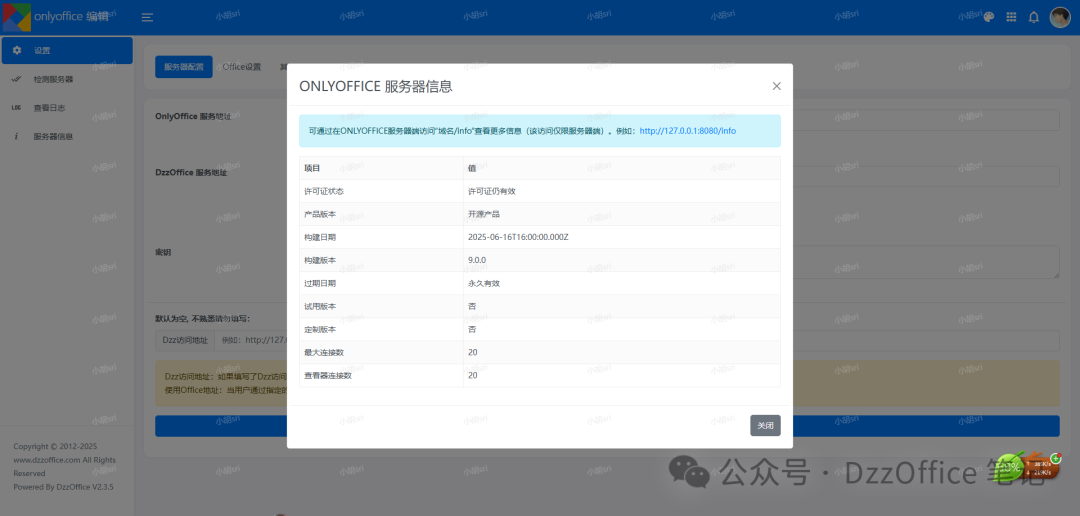Click the ONLYOFFICE 服务器信息 dialog title
This screenshot has height=516, width=1080.
click(375, 86)
